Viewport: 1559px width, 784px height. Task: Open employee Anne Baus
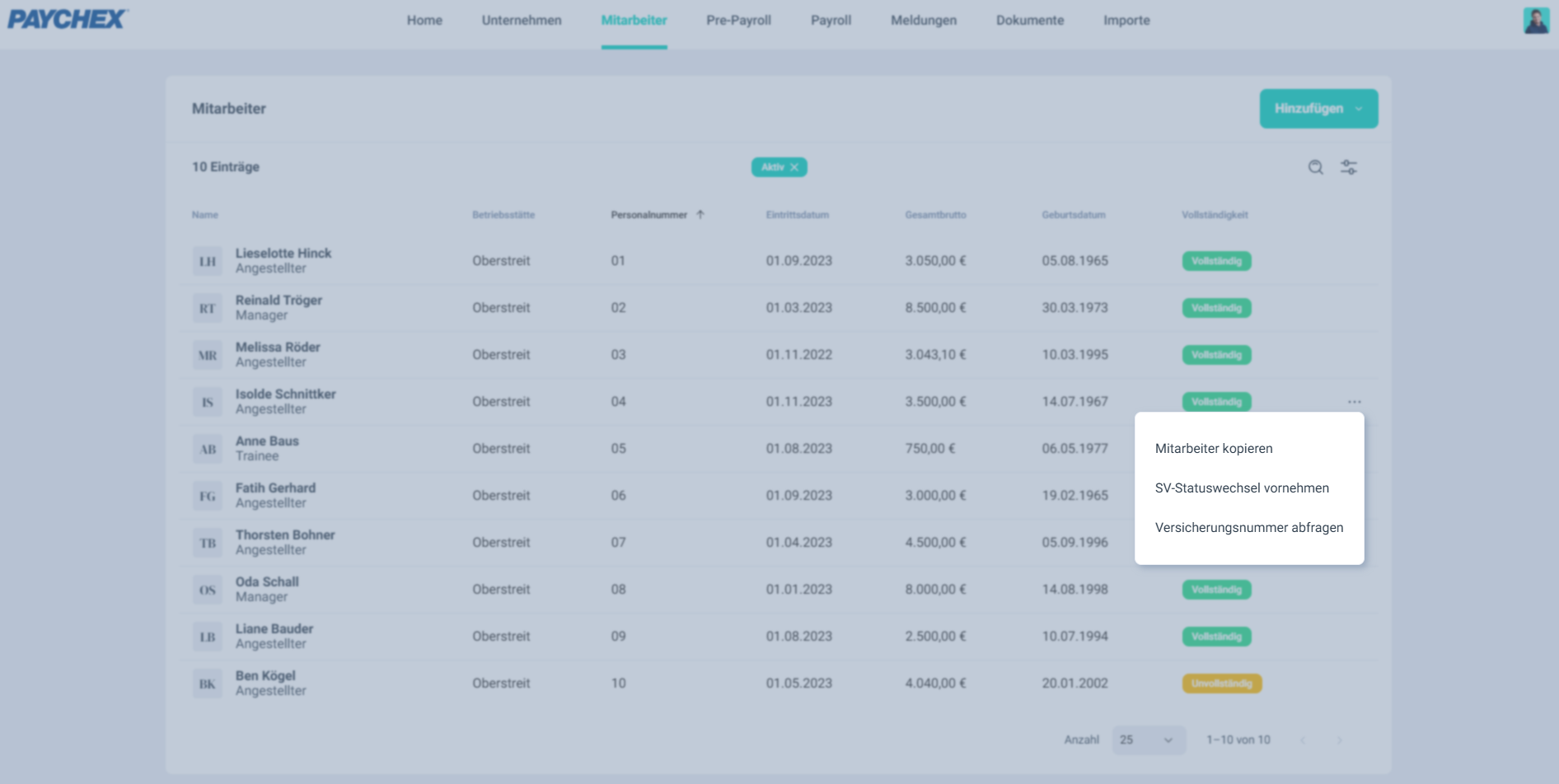[267, 441]
